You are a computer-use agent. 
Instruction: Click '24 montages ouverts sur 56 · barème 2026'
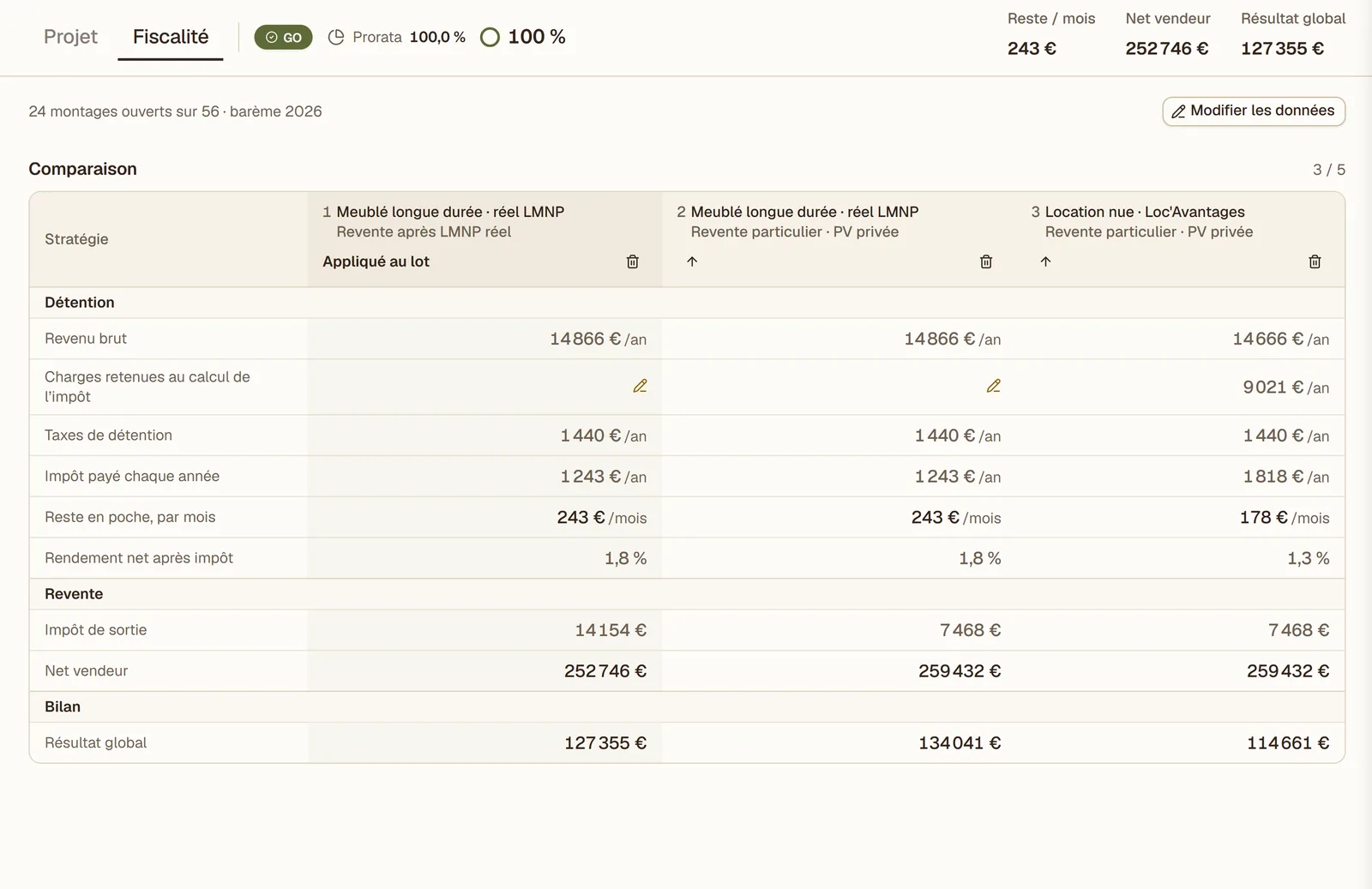click(175, 111)
